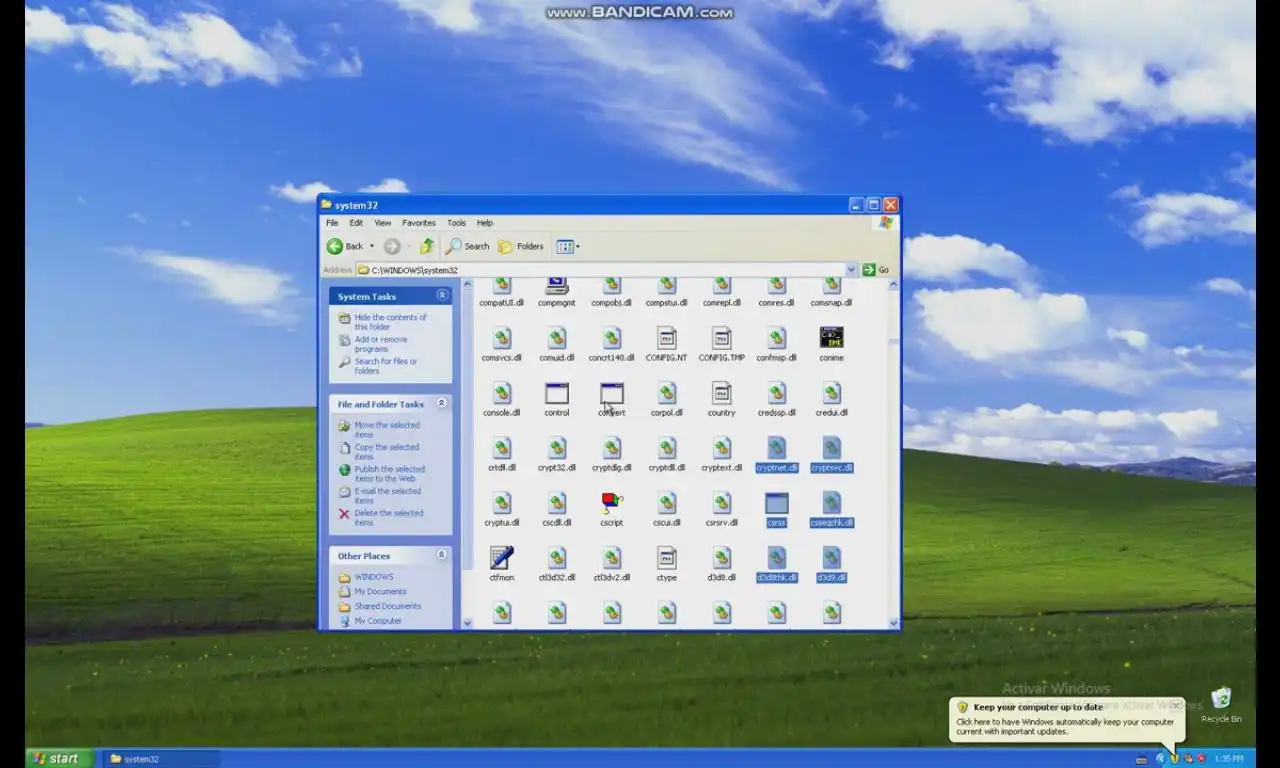Click Publish the selected items to Web

coord(390,474)
